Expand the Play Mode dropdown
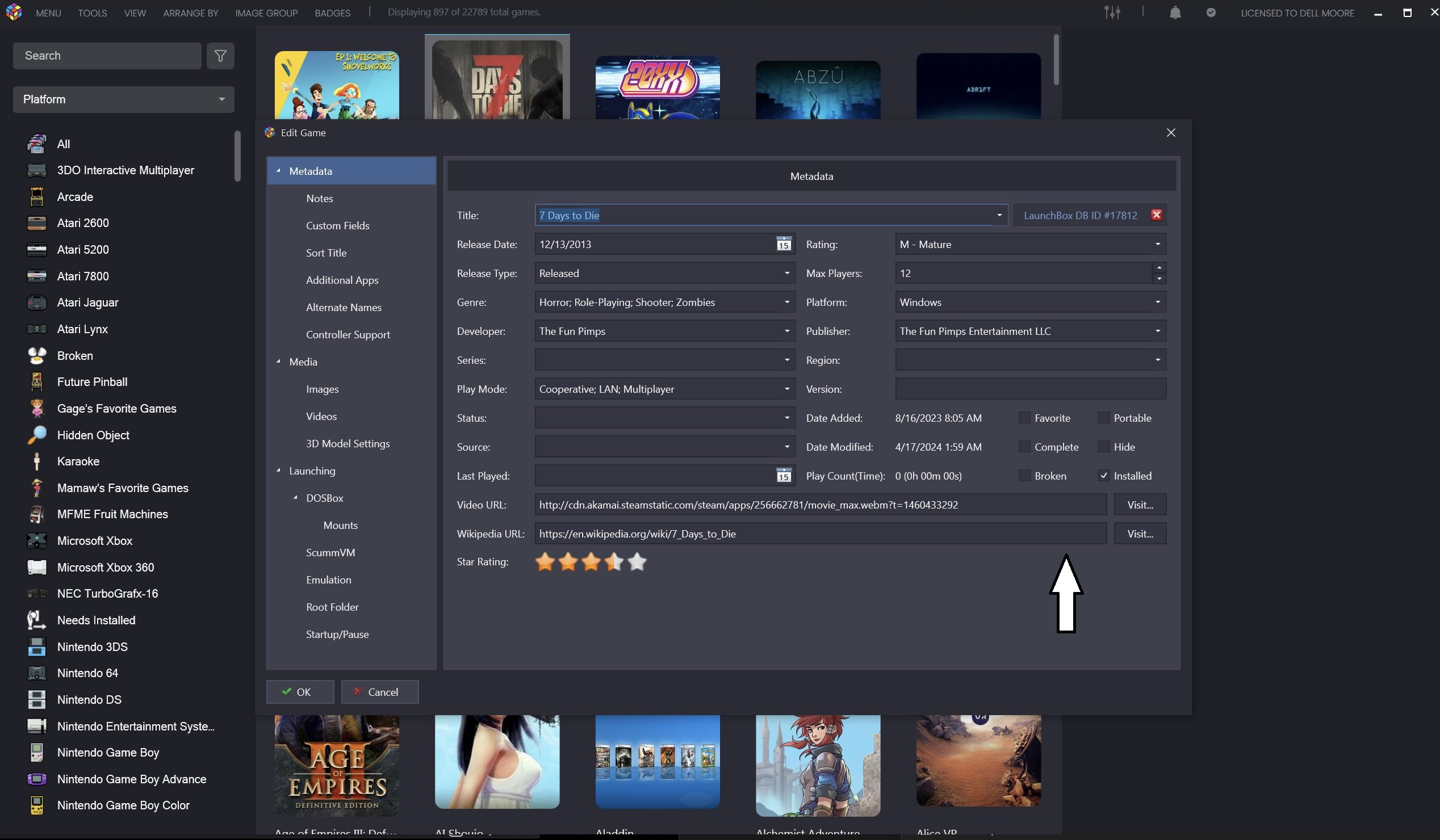Image resolution: width=1440 pixels, height=840 pixels. click(x=786, y=389)
